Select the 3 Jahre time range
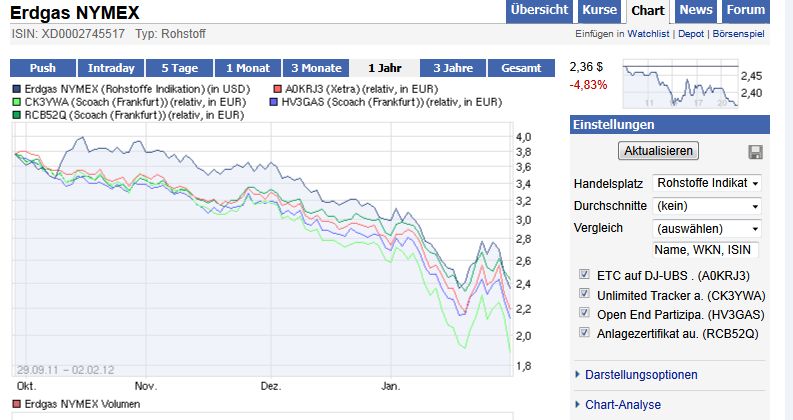 (453, 68)
